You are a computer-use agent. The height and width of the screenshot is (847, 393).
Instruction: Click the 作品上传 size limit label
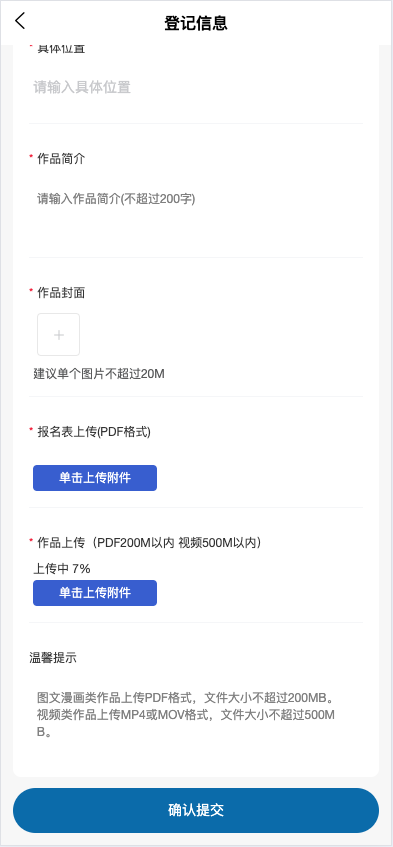click(152, 543)
